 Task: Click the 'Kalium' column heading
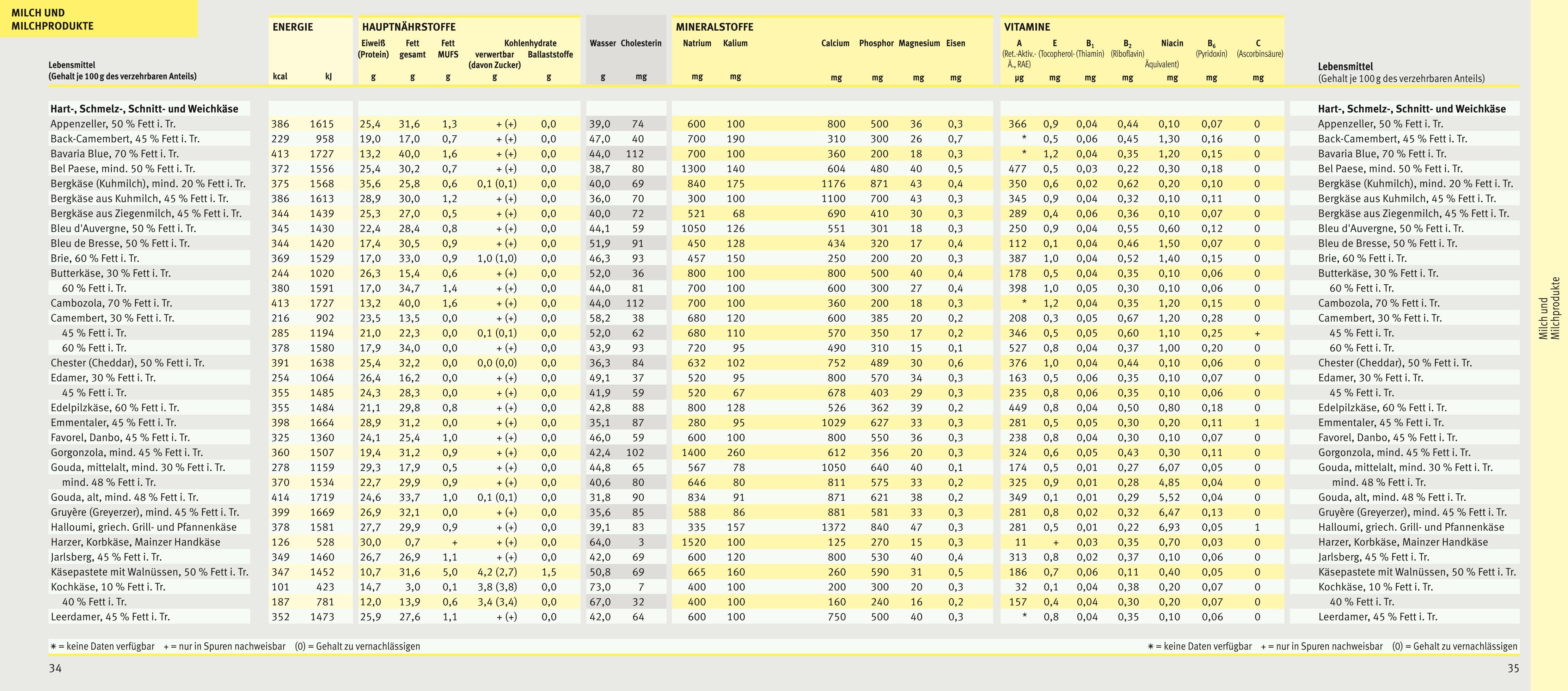point(735,43)
